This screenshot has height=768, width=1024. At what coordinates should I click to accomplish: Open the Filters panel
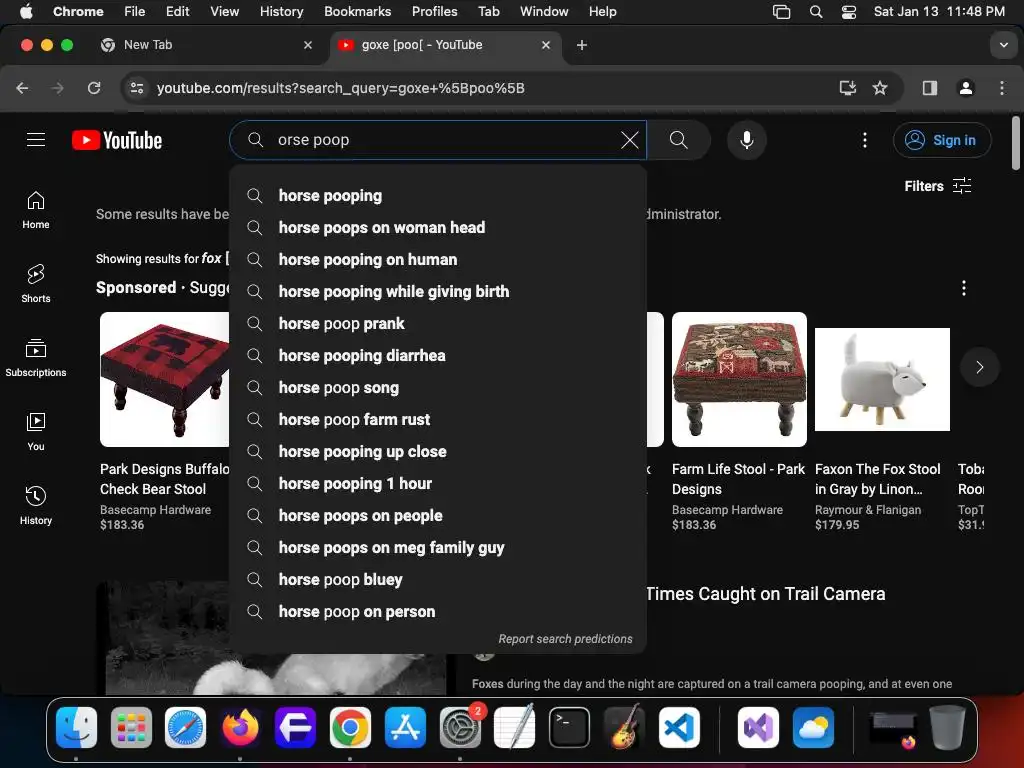[938, 186]
